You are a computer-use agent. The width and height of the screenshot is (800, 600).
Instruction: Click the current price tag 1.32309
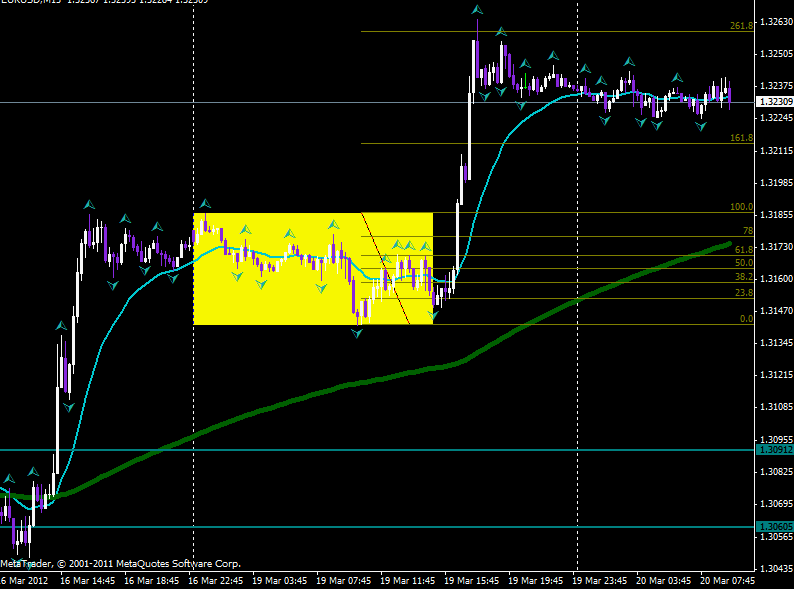point(776,102)
